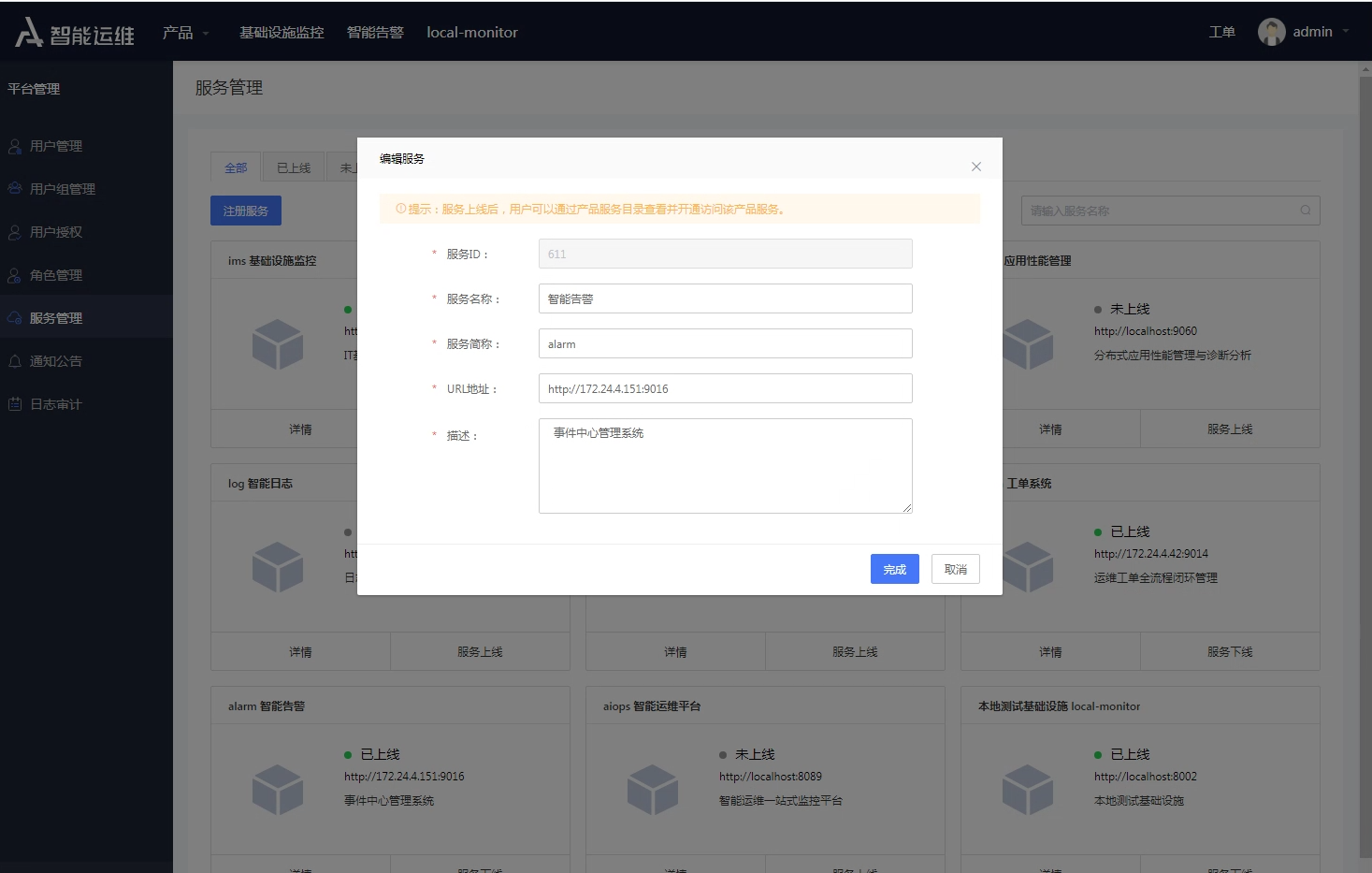This screenshot has width=1372, height=873.
Task: Click the 注册服务 button
Action: [x=246, y=211]
